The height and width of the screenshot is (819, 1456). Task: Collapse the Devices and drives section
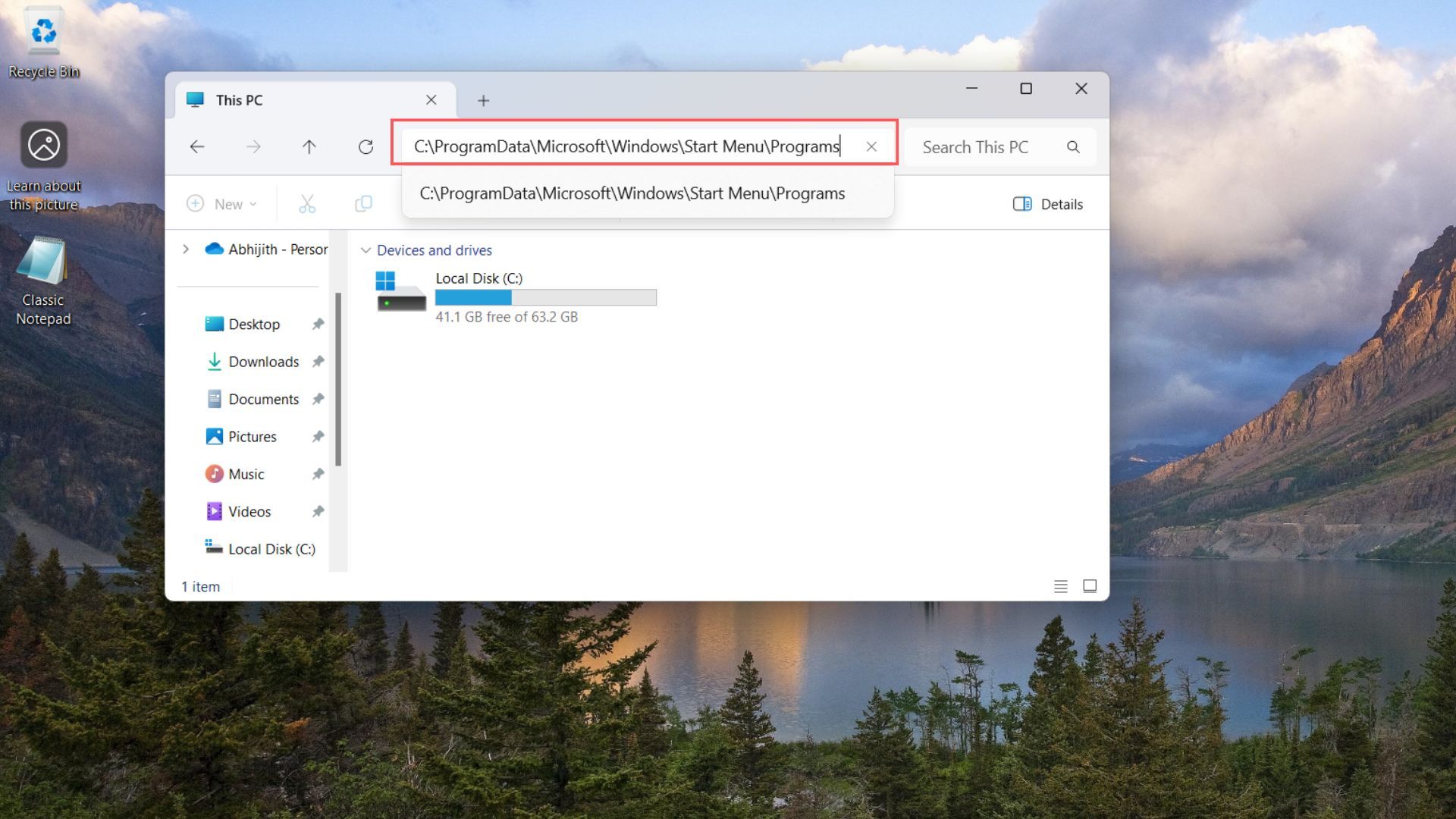tap(366, 250)
